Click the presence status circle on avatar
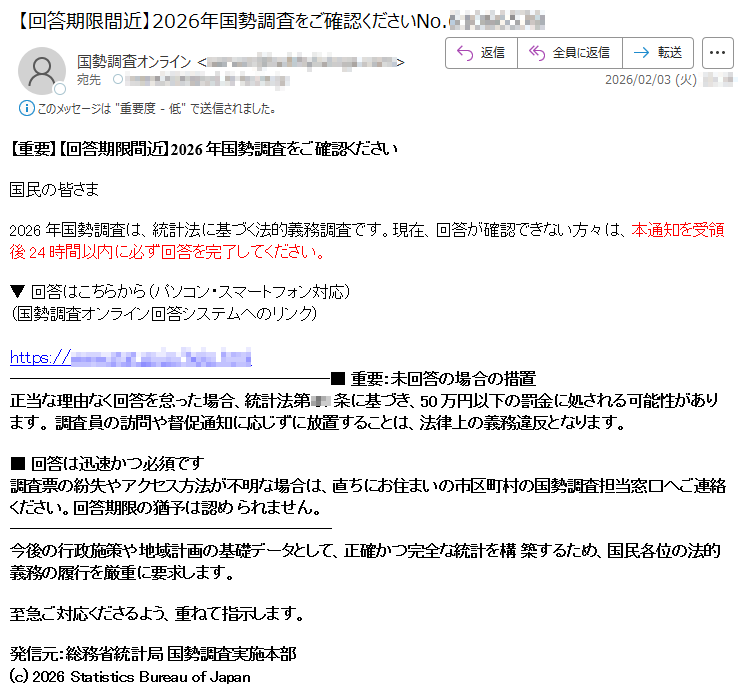Viewport: 742px width, 688px height. (x=59, y=88)
